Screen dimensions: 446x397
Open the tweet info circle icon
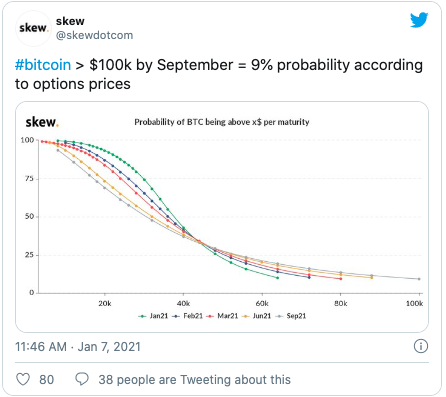tap(421, 346)
